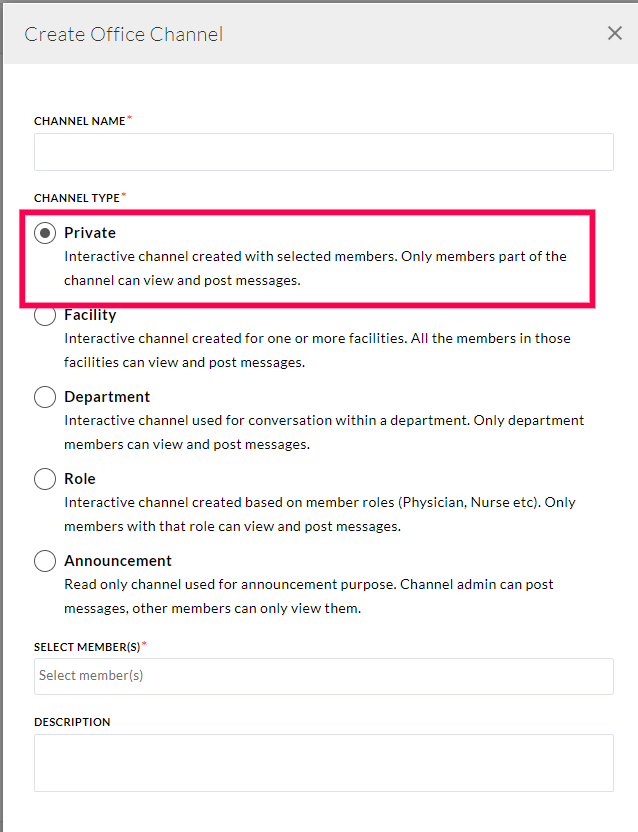This screenshot has height=832, width=638.
Task: Click the Create Office Channel title
Action: coord(124,35)
